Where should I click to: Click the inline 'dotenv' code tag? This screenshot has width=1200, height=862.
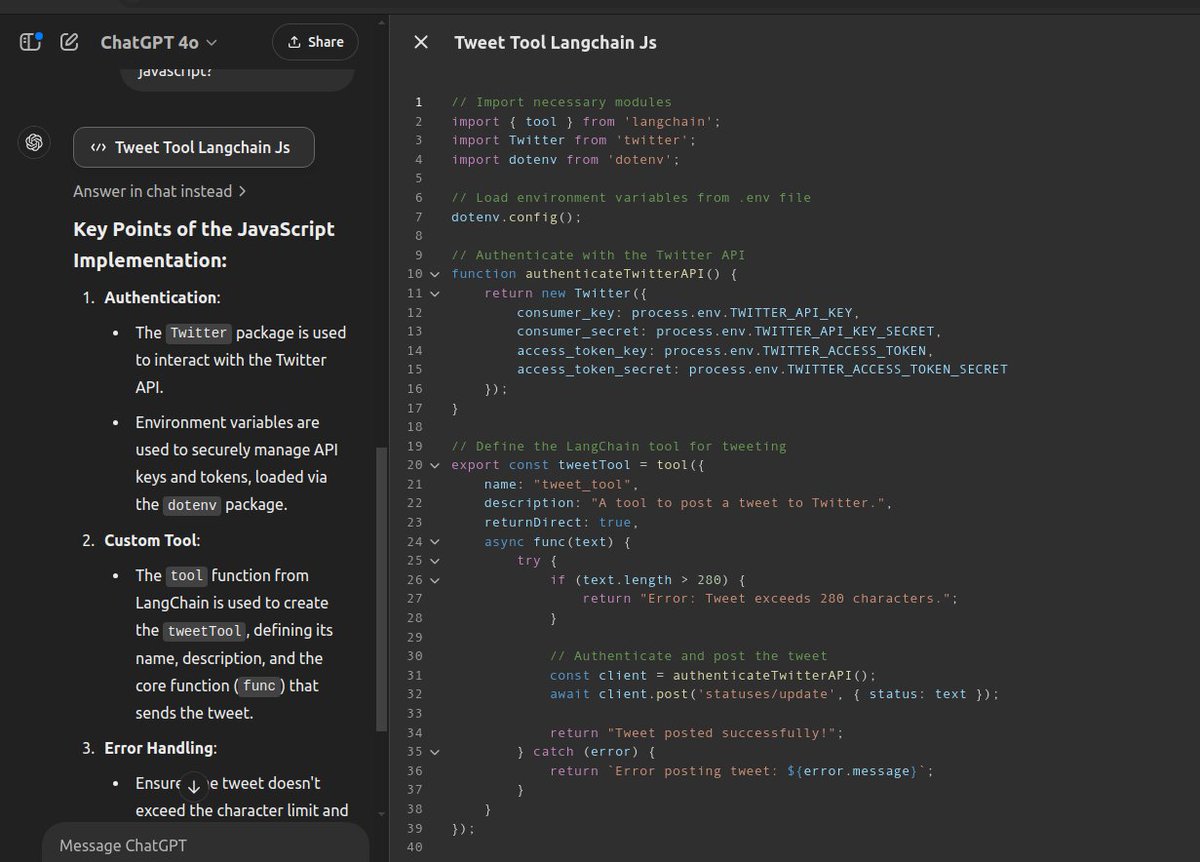pyautogui.click(x=192, y=505)
